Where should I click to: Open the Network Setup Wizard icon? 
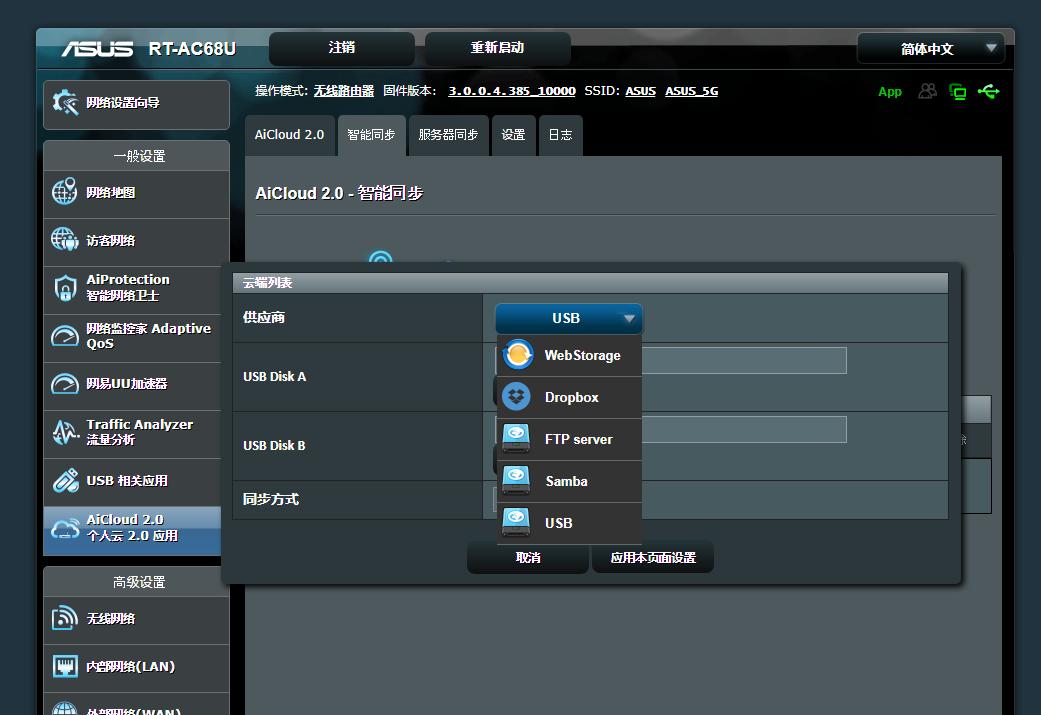[x=65, y=103]
